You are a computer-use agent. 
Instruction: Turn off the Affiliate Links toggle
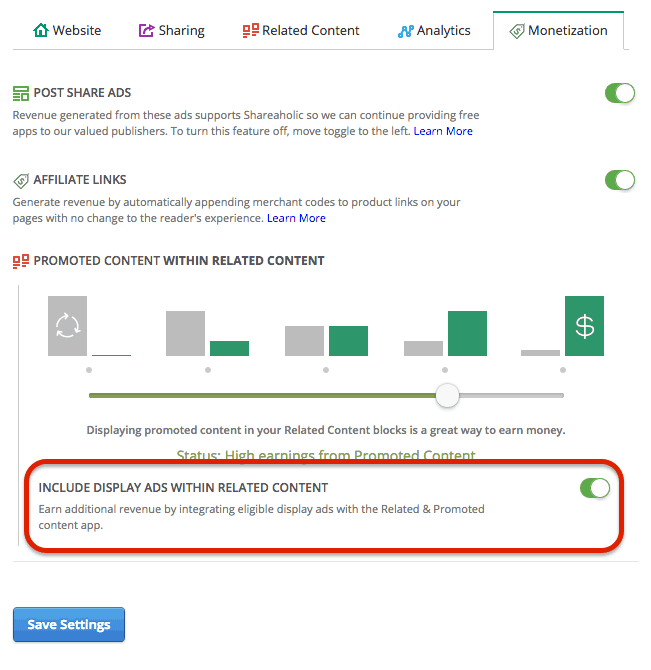(619, 180)
